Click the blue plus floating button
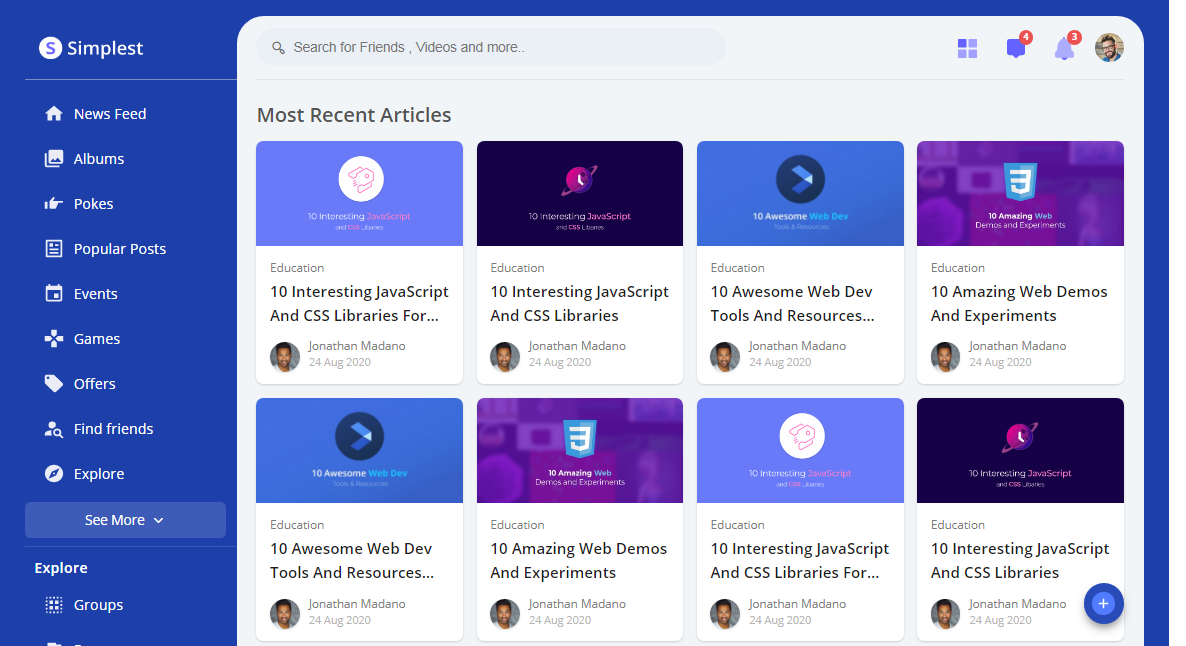1186x646 pixels. [x=1103, y=603]
